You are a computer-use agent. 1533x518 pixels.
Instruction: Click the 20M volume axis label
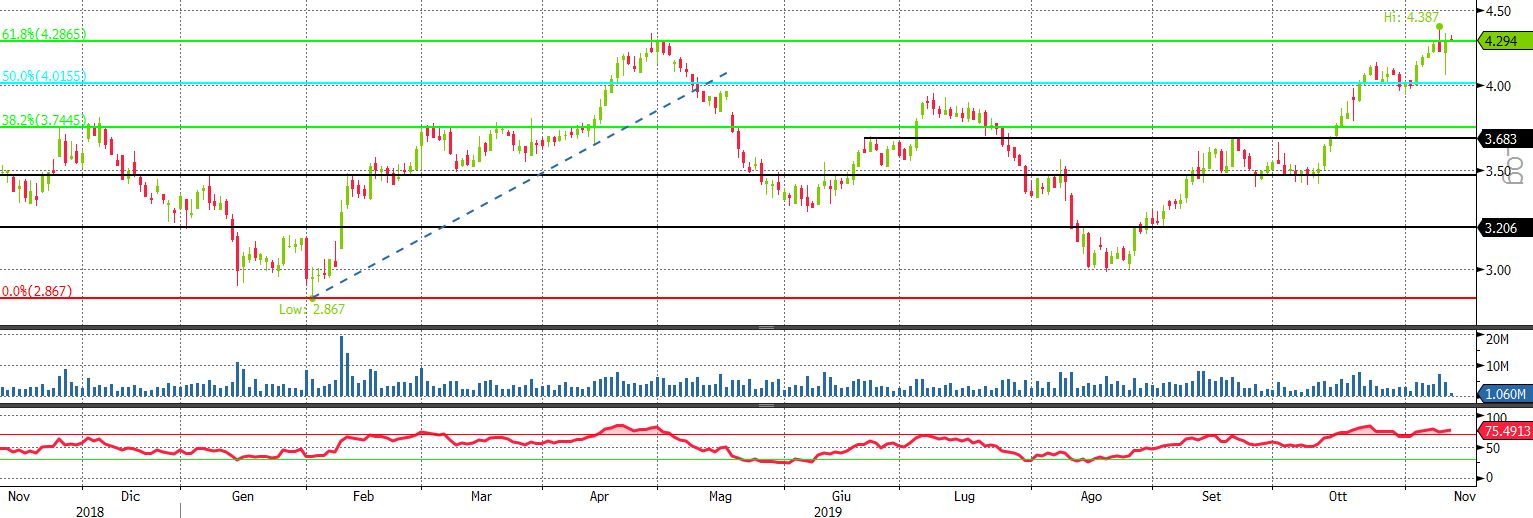[1498, 340]
